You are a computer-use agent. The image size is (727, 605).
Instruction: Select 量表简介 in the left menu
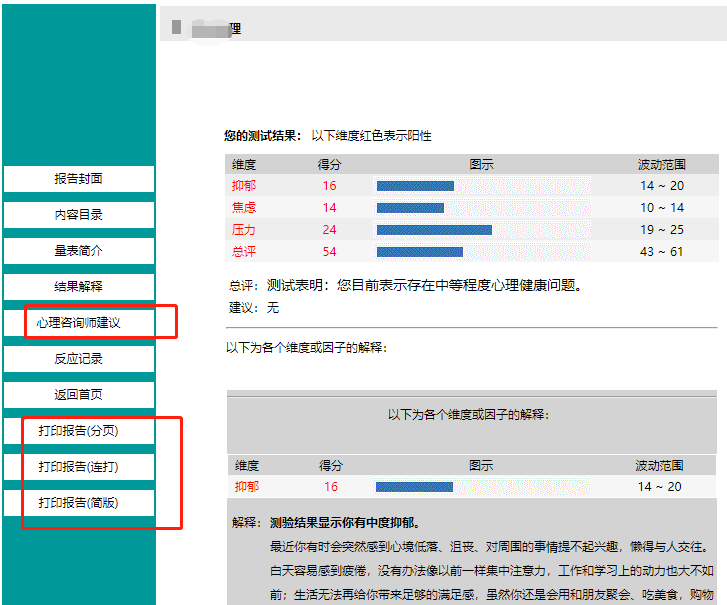point(78,251)
